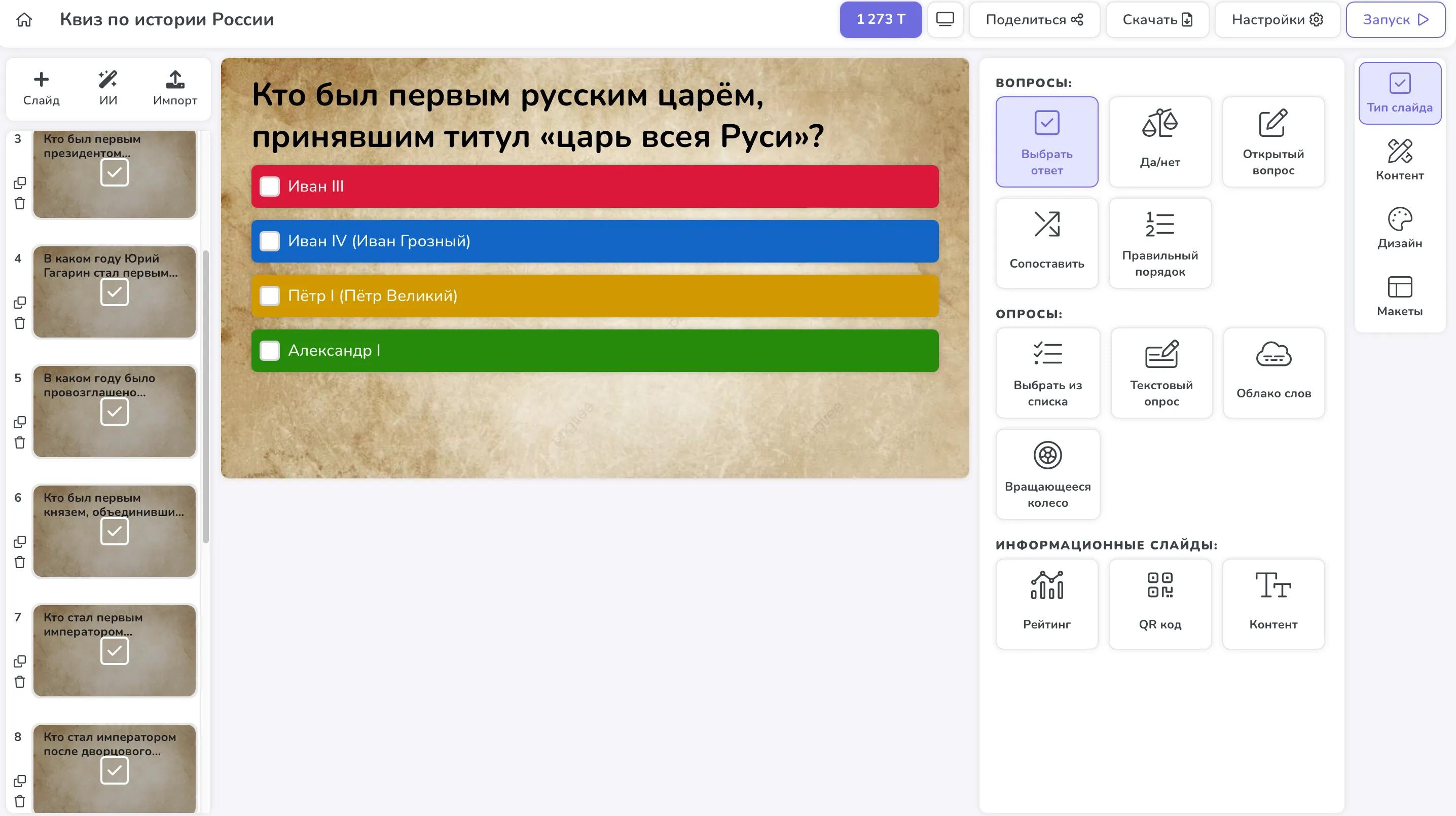Insert a QR код info slide
The image size is (1456, 816).
click(1160, 604)
